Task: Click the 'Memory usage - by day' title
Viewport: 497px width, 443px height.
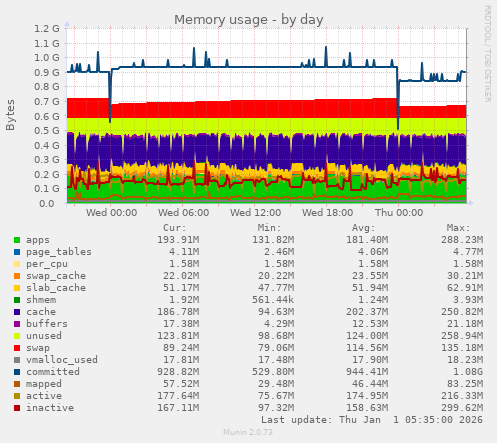Action: [x=249, y=20]
